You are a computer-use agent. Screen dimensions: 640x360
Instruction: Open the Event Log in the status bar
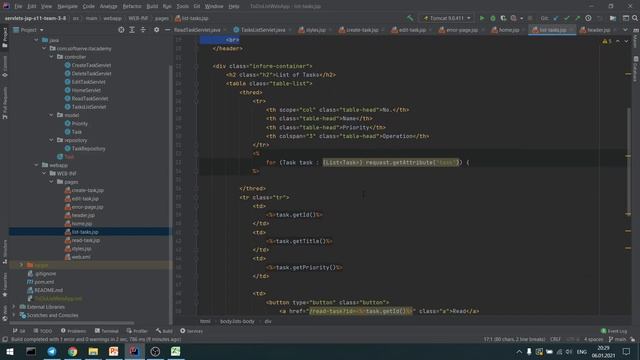pos(614,331)
